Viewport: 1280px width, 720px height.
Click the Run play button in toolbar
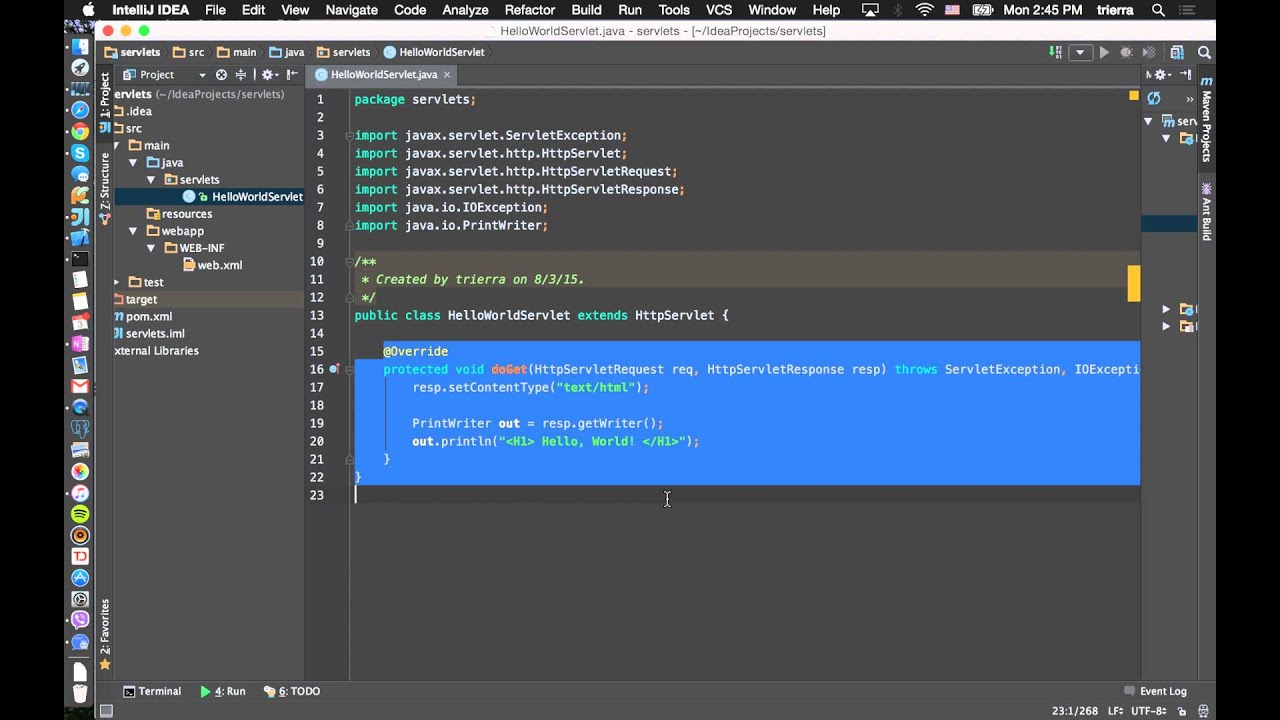click(x=1104, y=52)
